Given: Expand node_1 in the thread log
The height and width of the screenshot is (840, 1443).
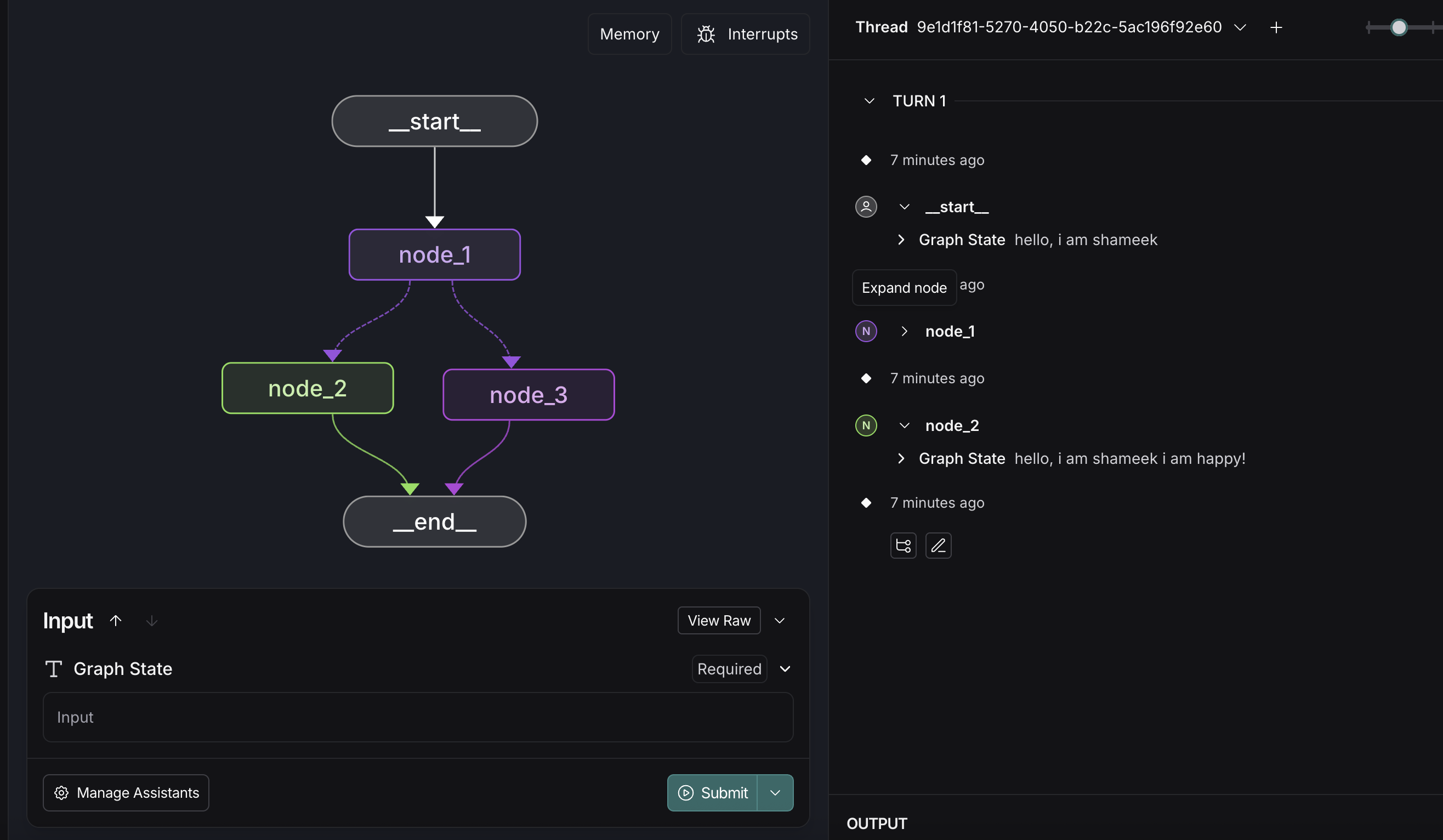Looking at the screenshot, I should point(904,331).
